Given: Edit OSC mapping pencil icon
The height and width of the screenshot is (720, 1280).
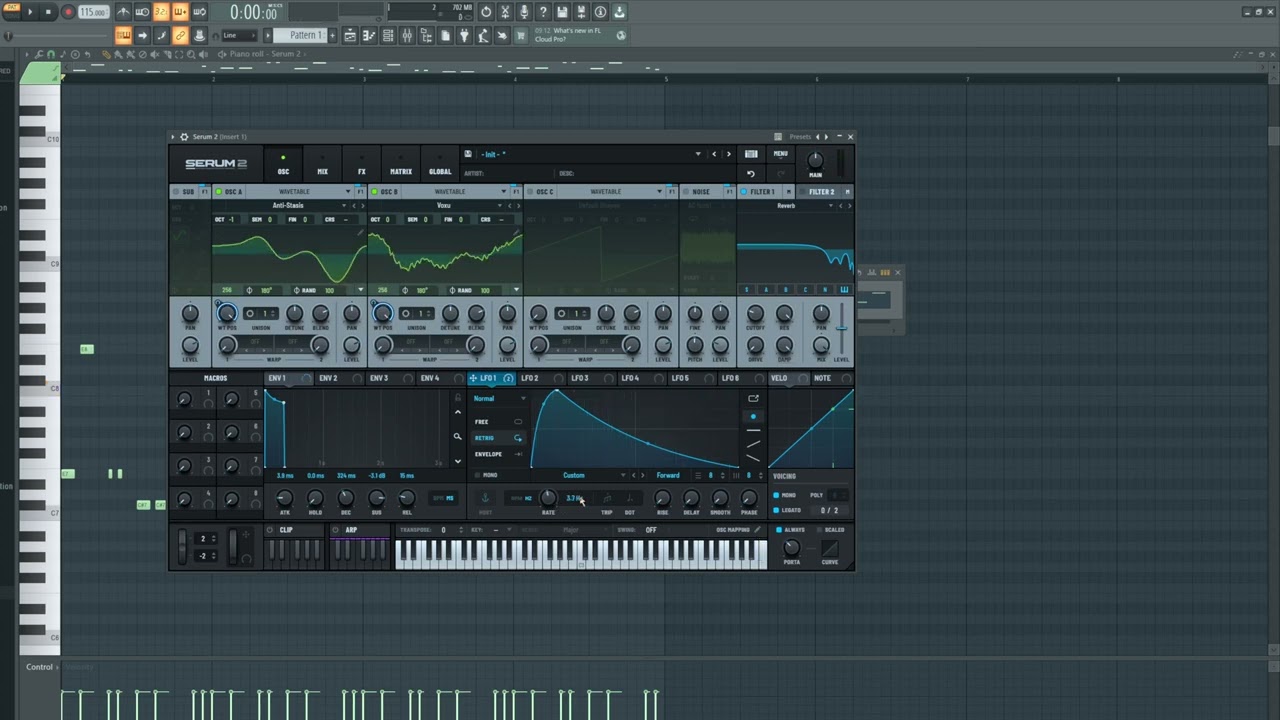Looking at the screenshot, I should click(757, 530).
